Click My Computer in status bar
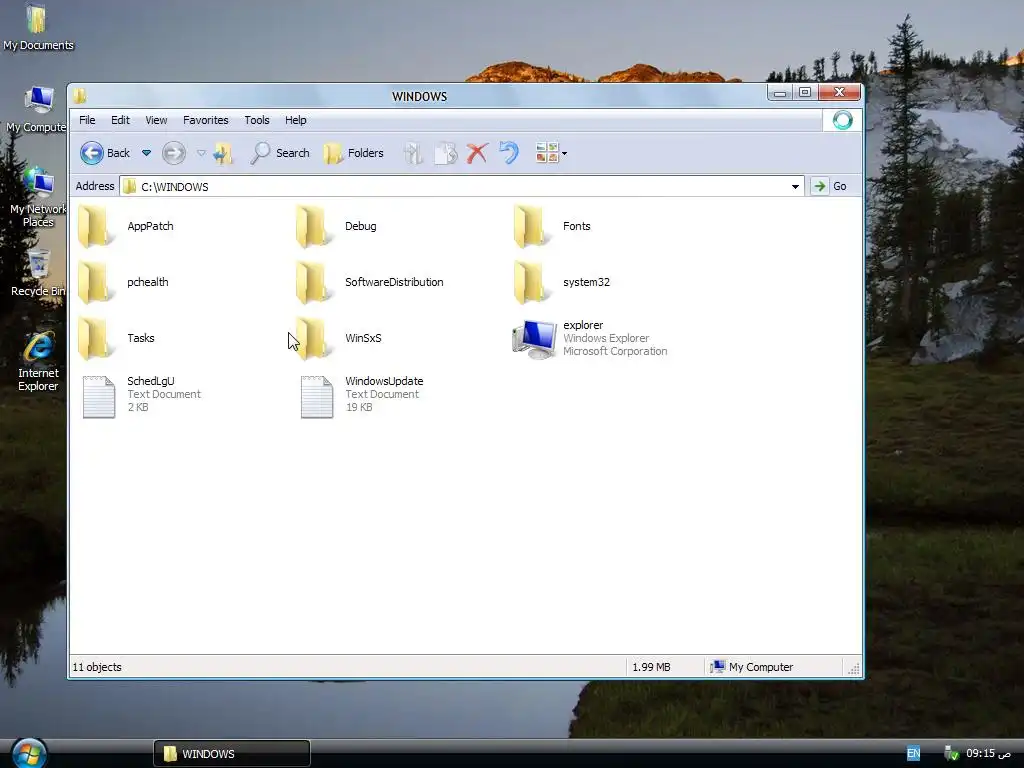 (752, 667)
